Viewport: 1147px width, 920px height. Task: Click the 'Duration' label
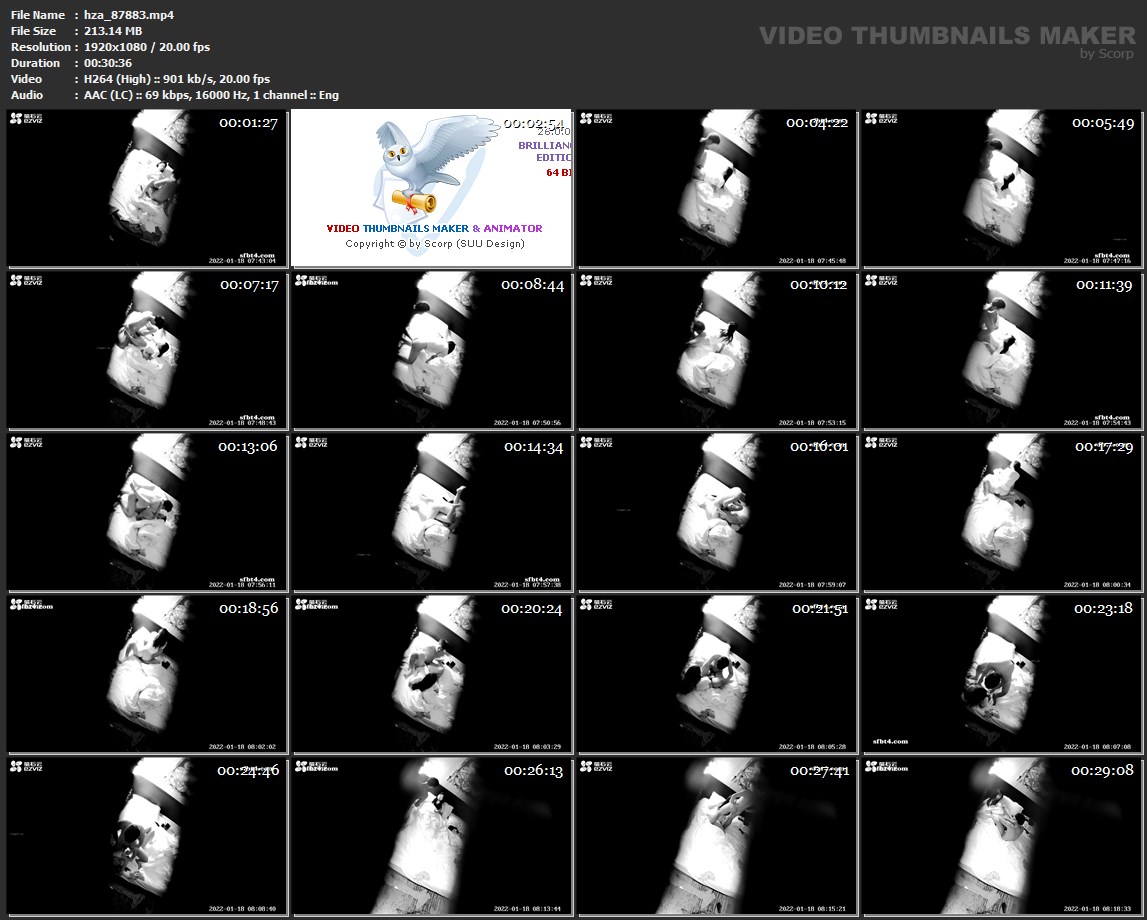[x=35, y=63]
